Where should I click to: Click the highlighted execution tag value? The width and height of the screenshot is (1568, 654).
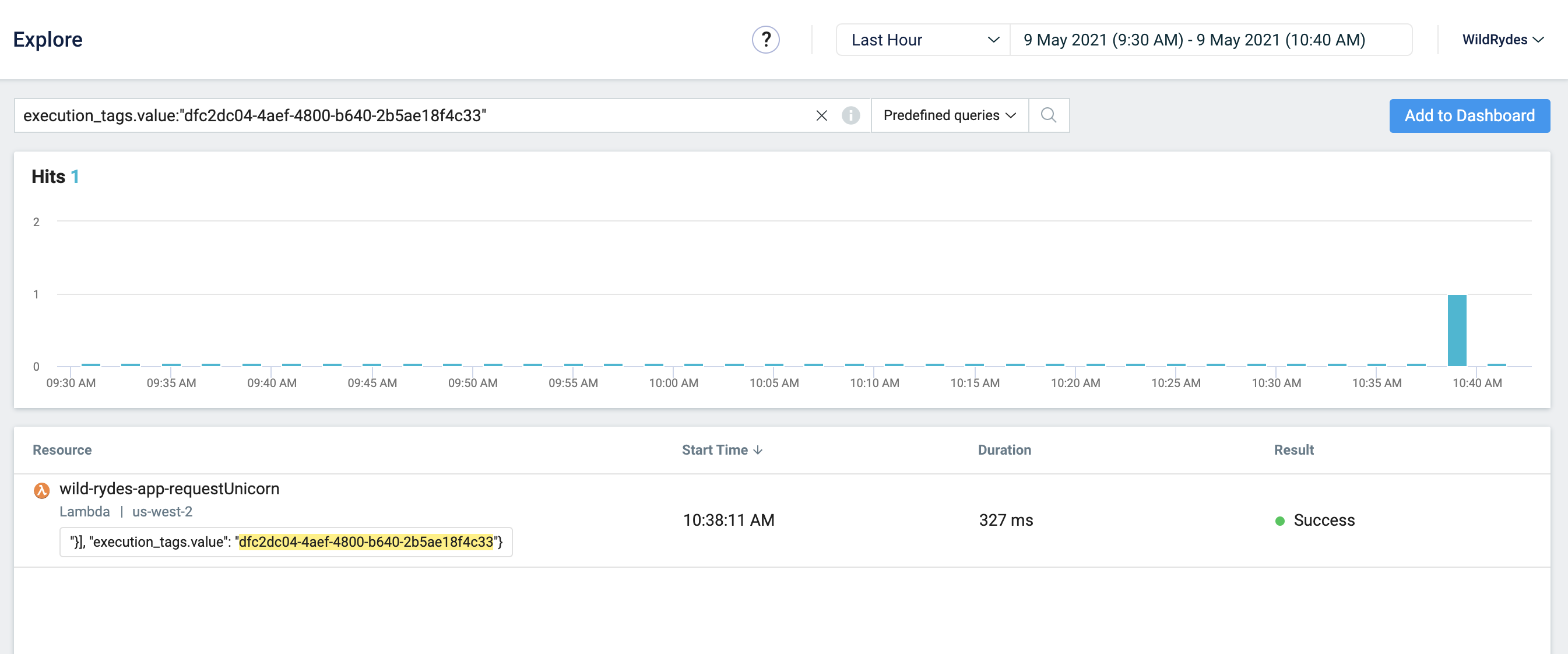(x=365, y=542)
